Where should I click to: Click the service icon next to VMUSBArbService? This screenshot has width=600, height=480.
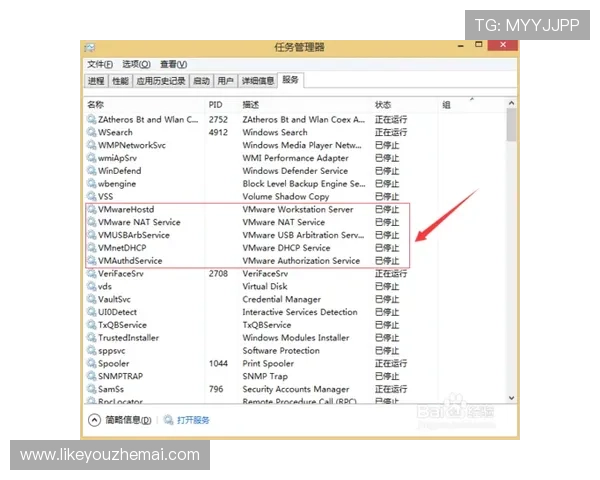click(91, 235)
